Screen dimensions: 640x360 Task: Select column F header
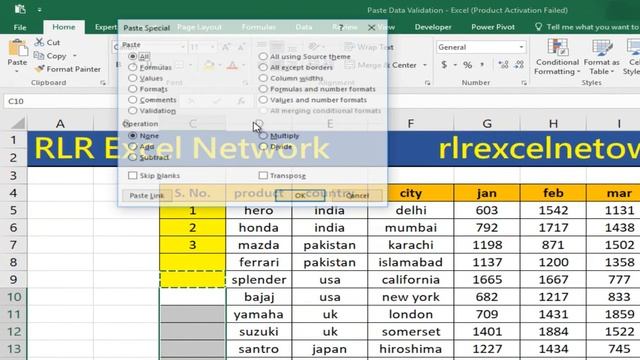pos(411,123)
